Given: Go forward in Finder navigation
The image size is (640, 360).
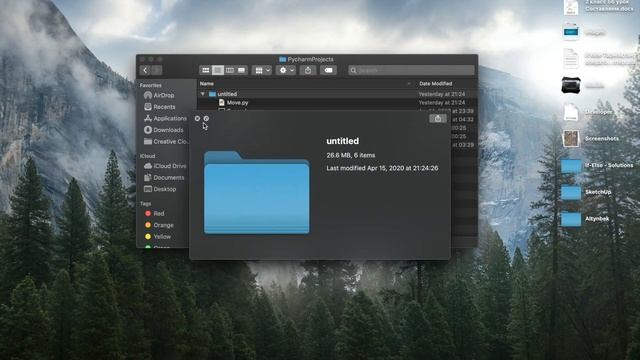Looking at the screenshot, I should [x=157, y=71].
